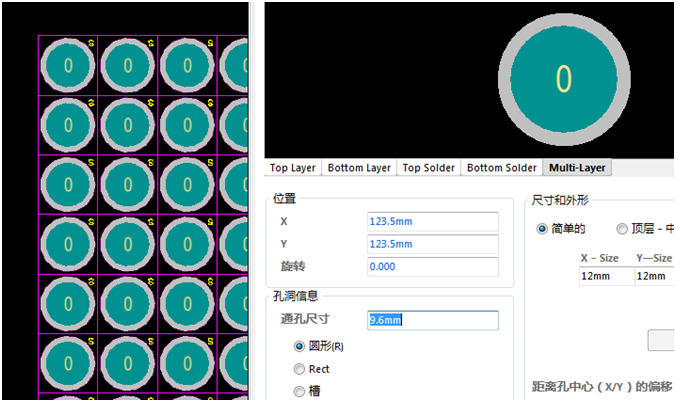Go to the Bottom Solder tab
This screenshot has width=676, height=402.
pos(502,168)
